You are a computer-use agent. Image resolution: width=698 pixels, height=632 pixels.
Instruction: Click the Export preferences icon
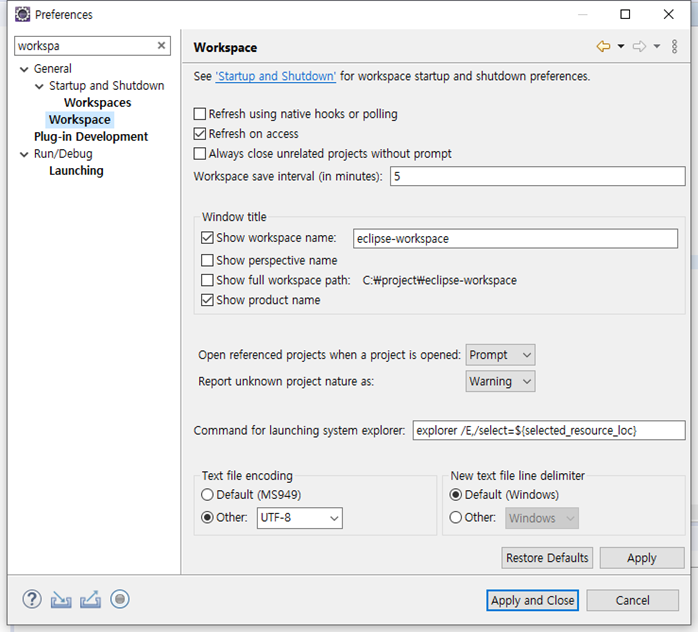(x=90, y=600)
